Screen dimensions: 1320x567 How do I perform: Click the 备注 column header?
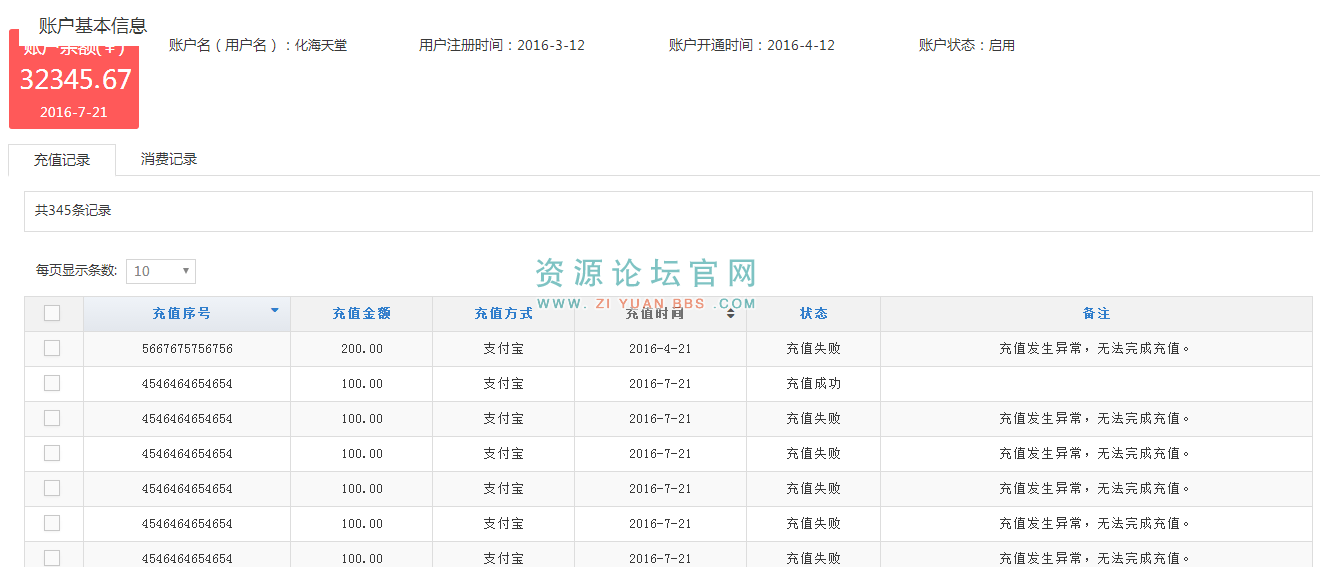tap(1097, 314)
